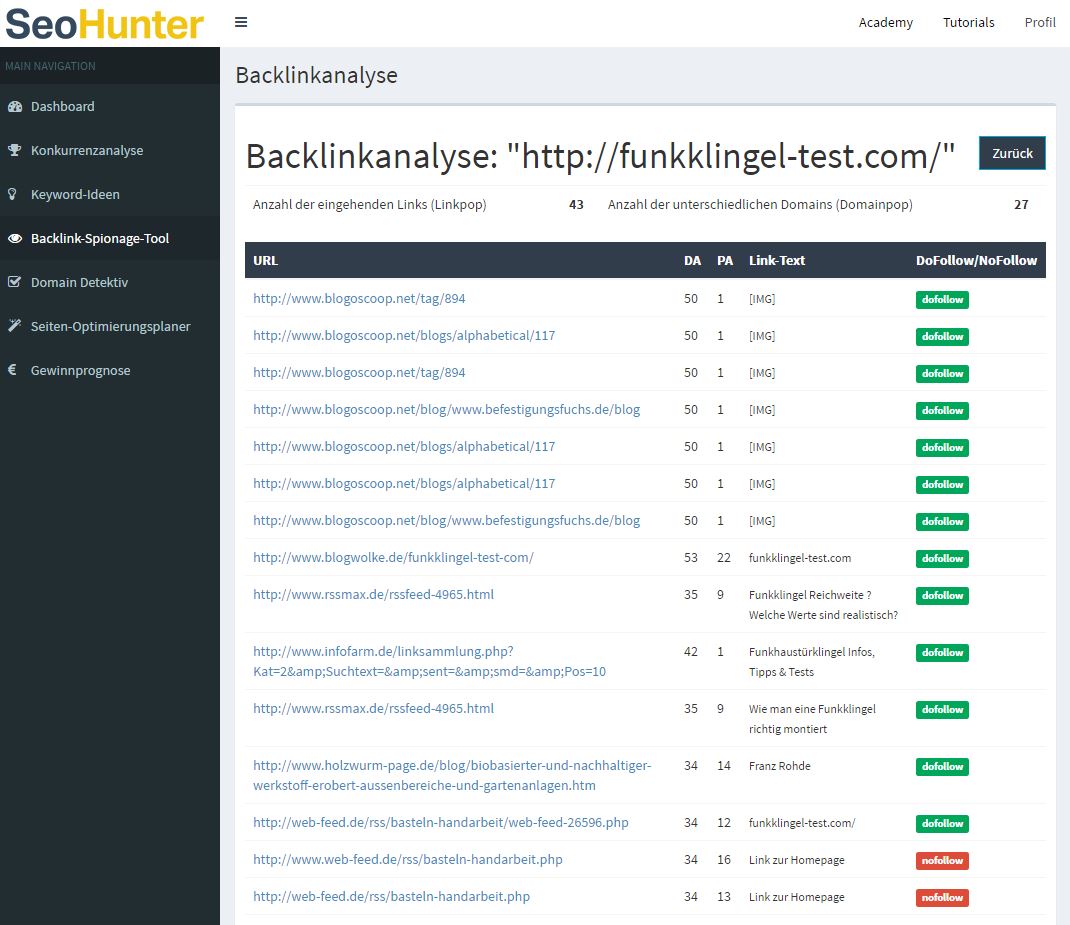Viewport: 1070px width, 925px height.
Task: Open first blogoscoop befestigungsfuchs.de/blog link
Action: click(446, 409)
